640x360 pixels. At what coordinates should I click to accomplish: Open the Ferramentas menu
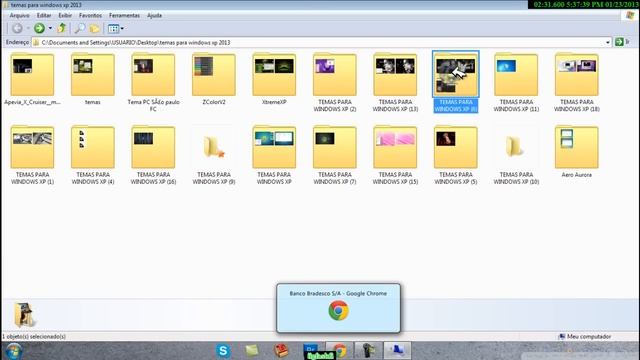tap(124, 16)
